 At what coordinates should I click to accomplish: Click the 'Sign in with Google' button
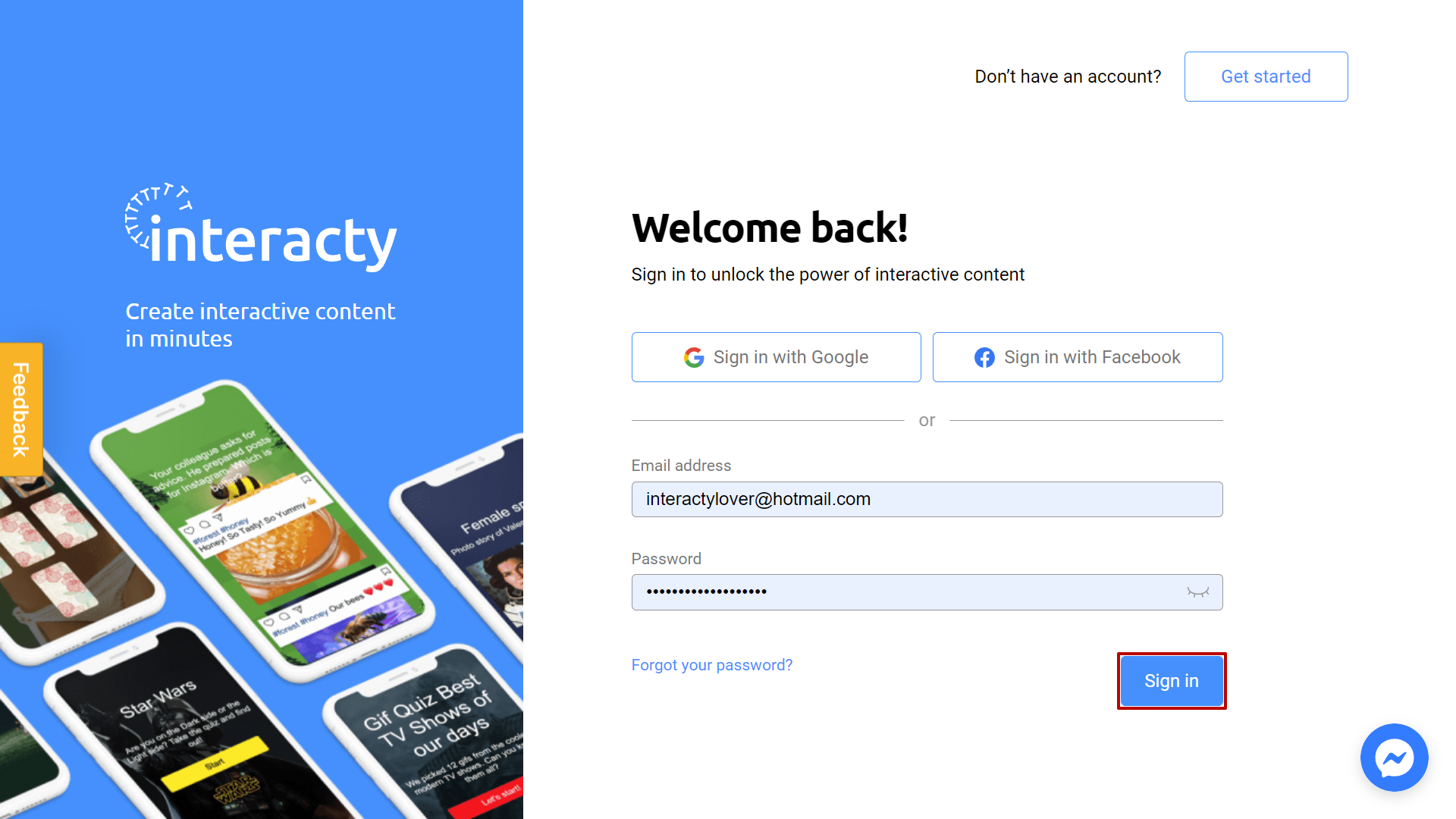pos(776,357)
